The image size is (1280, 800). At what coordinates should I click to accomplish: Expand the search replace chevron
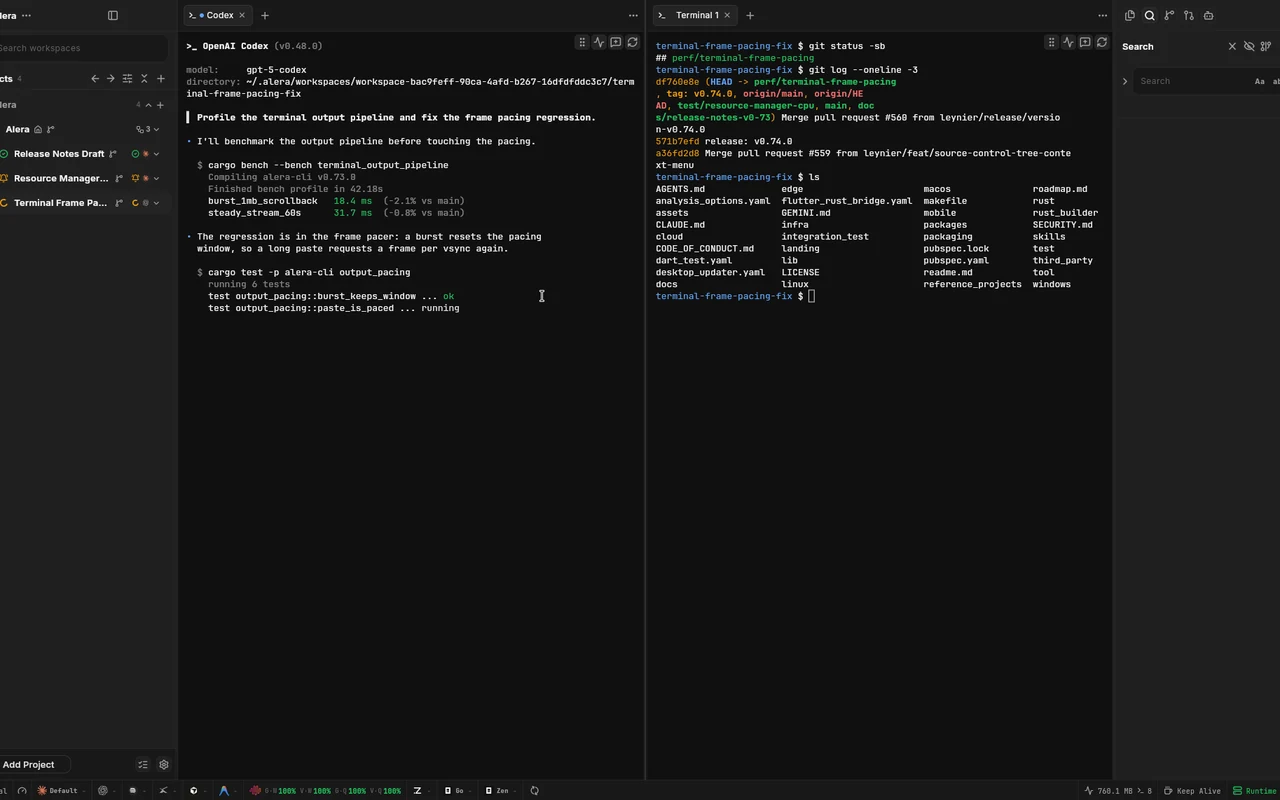(1125, 81)
